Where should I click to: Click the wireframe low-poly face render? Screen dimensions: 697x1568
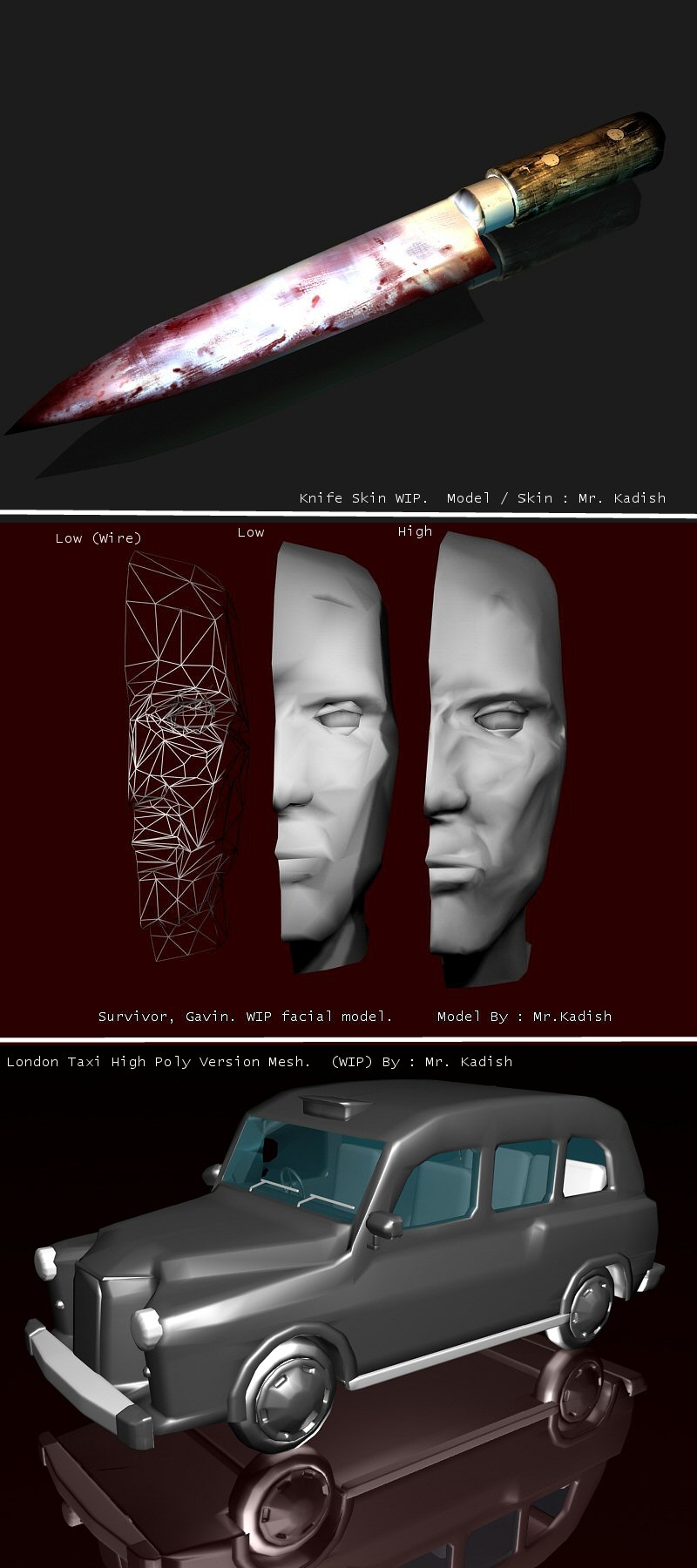click(186, 756)
